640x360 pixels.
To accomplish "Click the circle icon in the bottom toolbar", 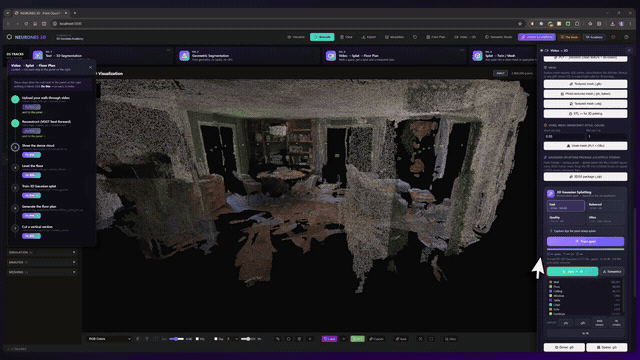I will pyautogui.click(x=289, y=339).
